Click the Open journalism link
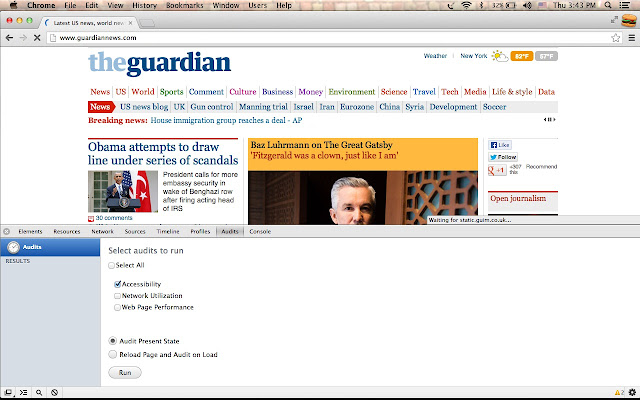This screenshot has width=640, height=400. click(x=518, y=198)
